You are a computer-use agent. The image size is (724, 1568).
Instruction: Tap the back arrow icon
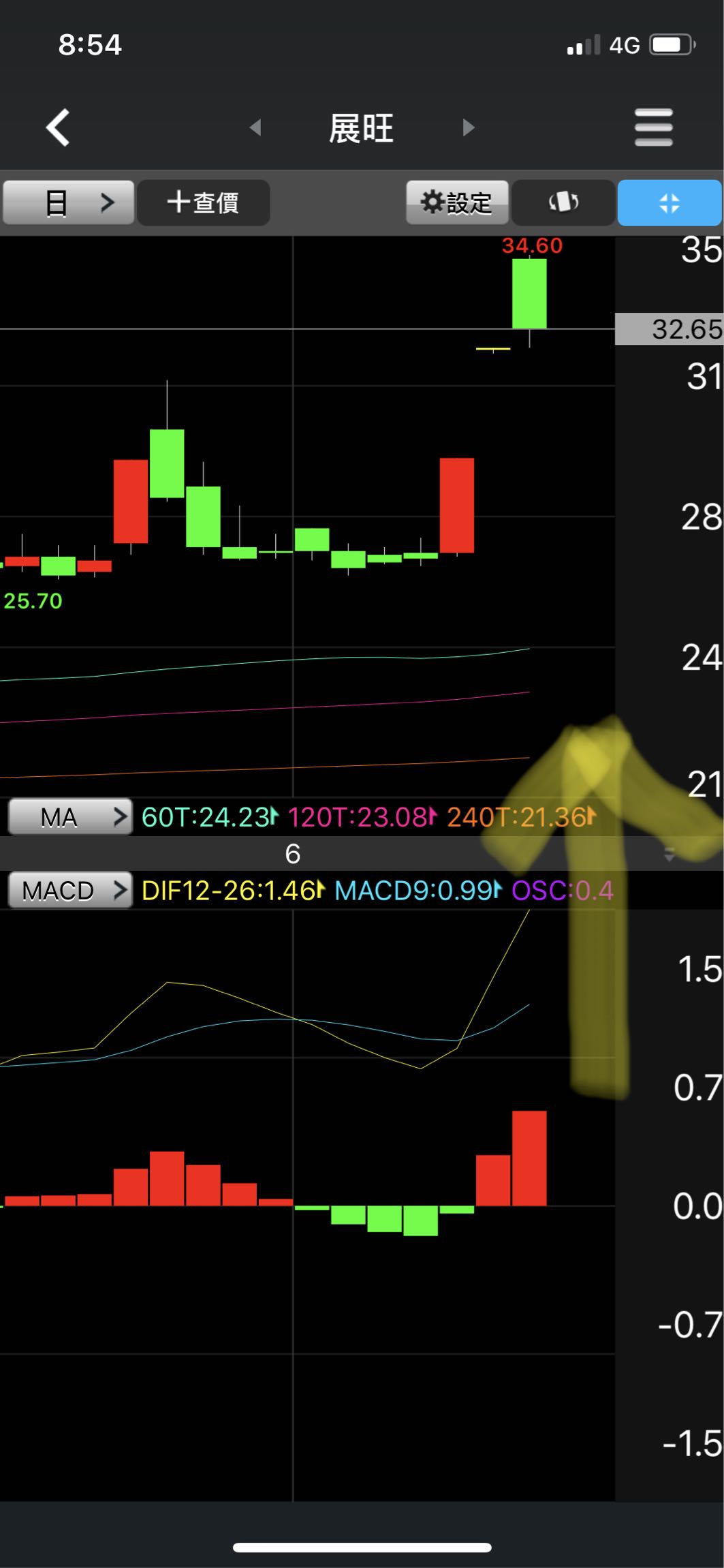59,127
